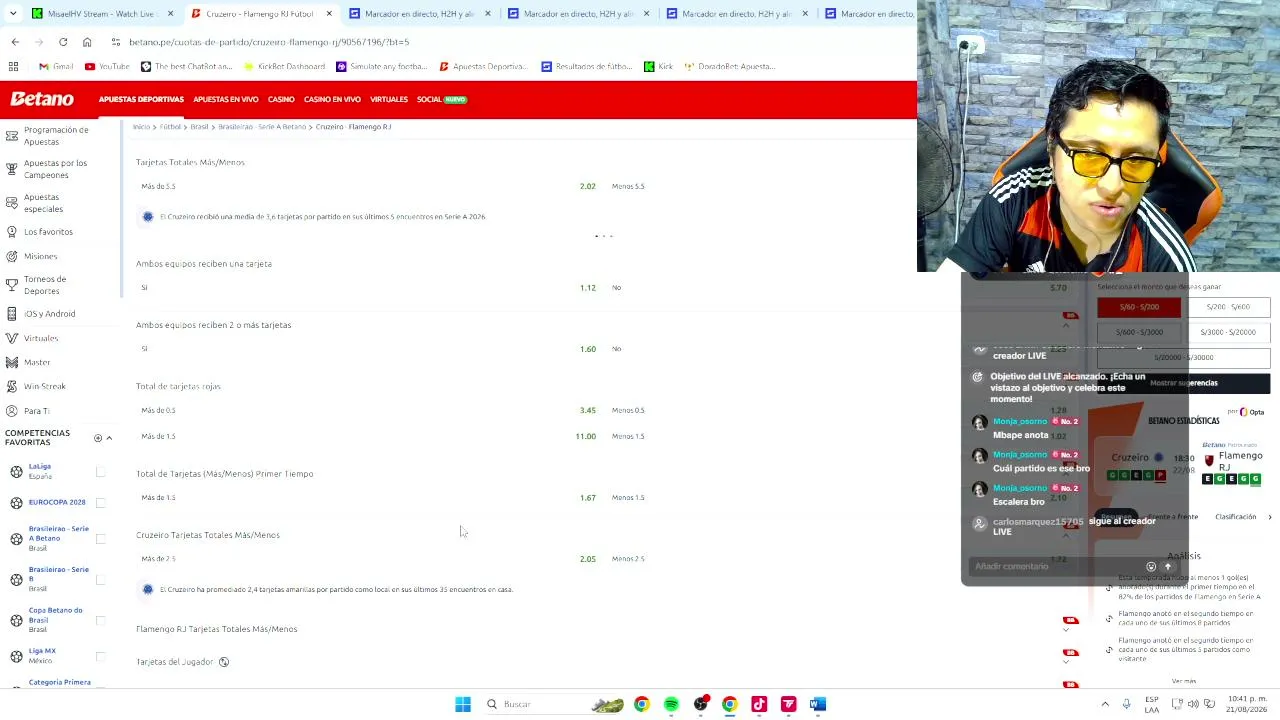Open the Kick bookmark

[x=658, y=66]
